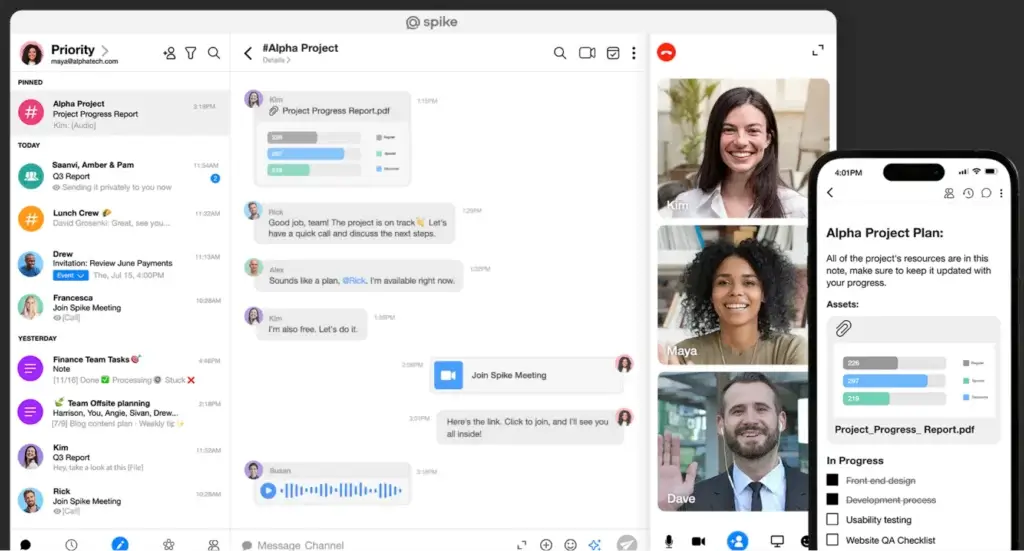Viewport: 1024px width, 551px height.
Task: Open Project_Progress_ Report.pdf on the phone
Action: coord(913,380)
